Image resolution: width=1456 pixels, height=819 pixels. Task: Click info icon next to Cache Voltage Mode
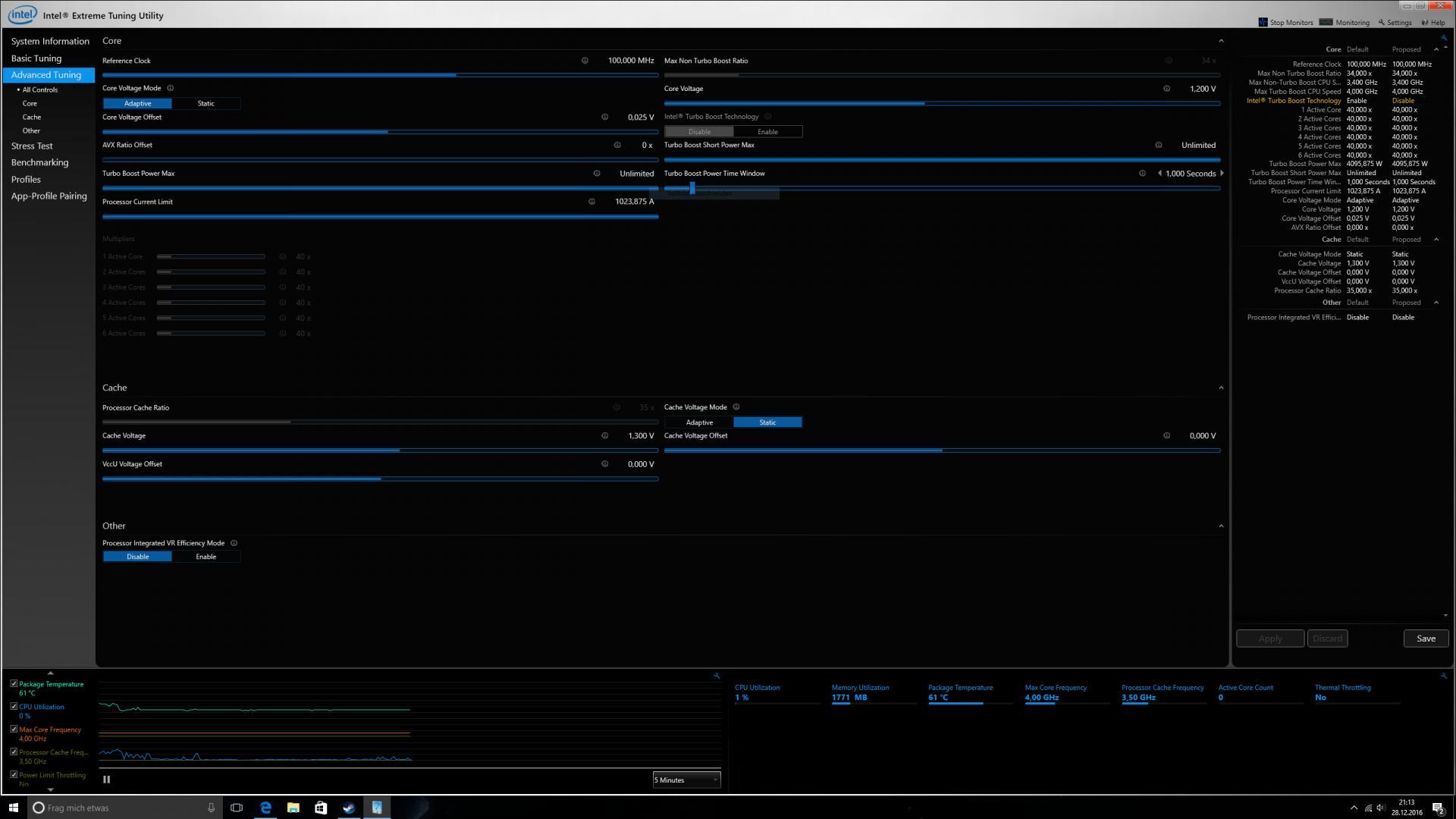click(736, 407)
